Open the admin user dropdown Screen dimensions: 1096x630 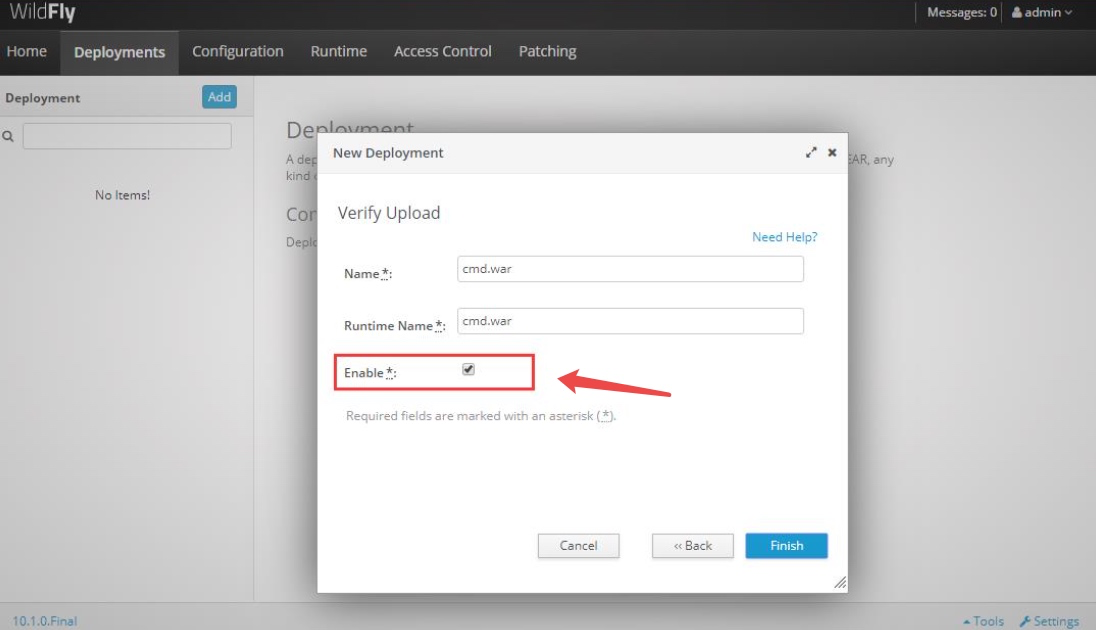coord(1041,13)
